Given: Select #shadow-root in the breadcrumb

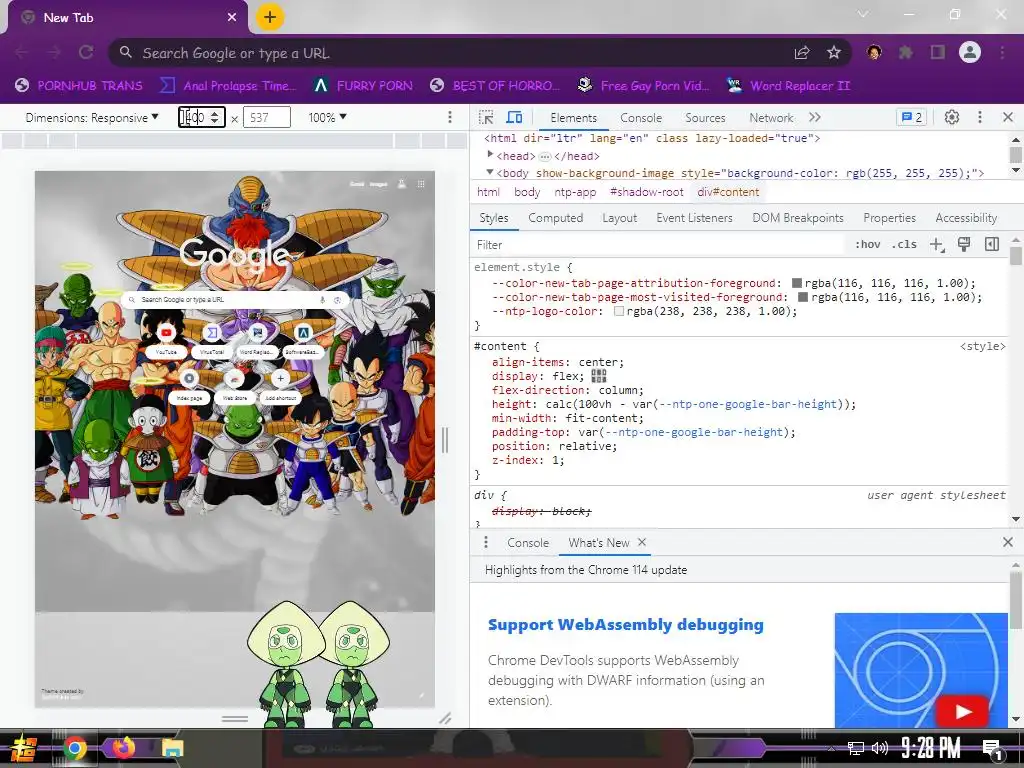Looking at the screenshot, I should pos(647,192).
